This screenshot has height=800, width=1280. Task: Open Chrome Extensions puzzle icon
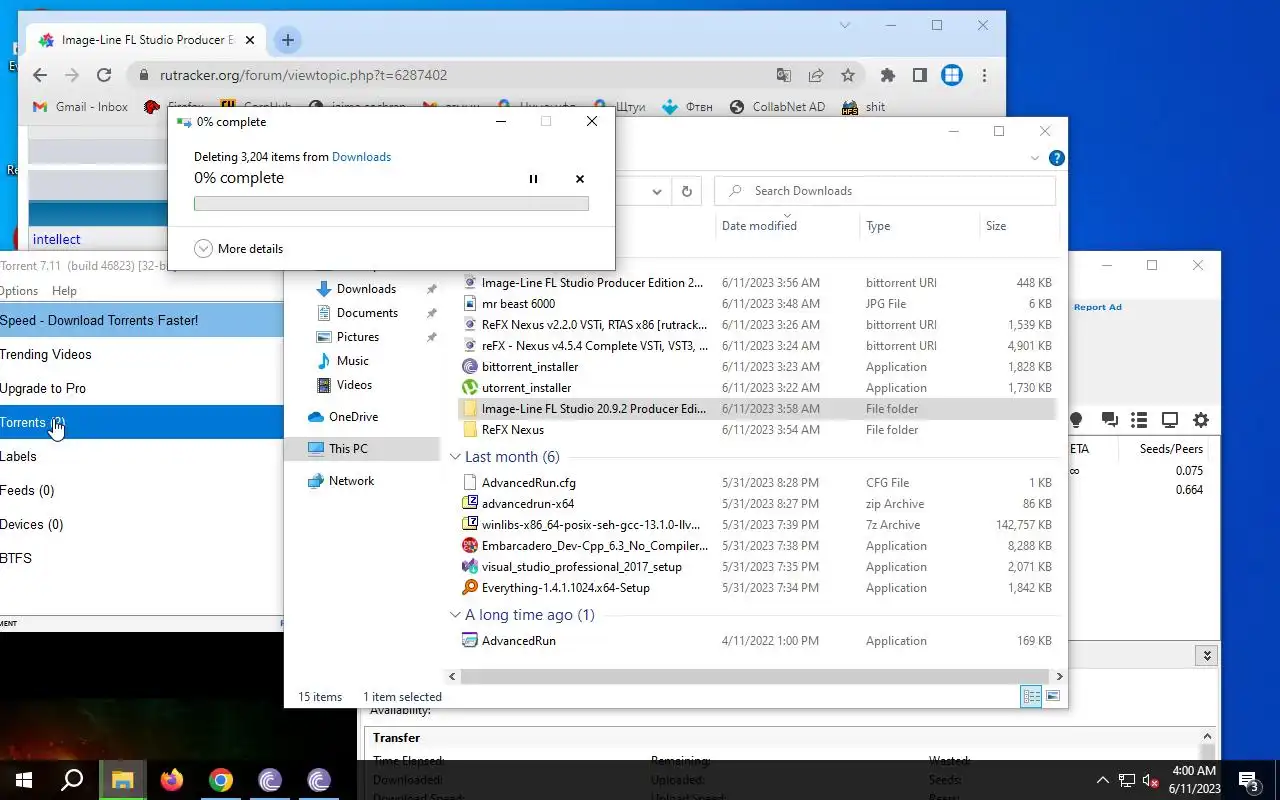(x=887, y=75)
